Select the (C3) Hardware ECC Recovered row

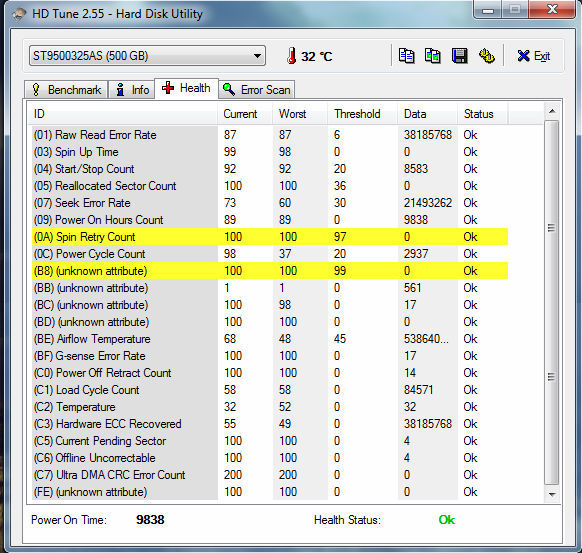click(270, 424)
